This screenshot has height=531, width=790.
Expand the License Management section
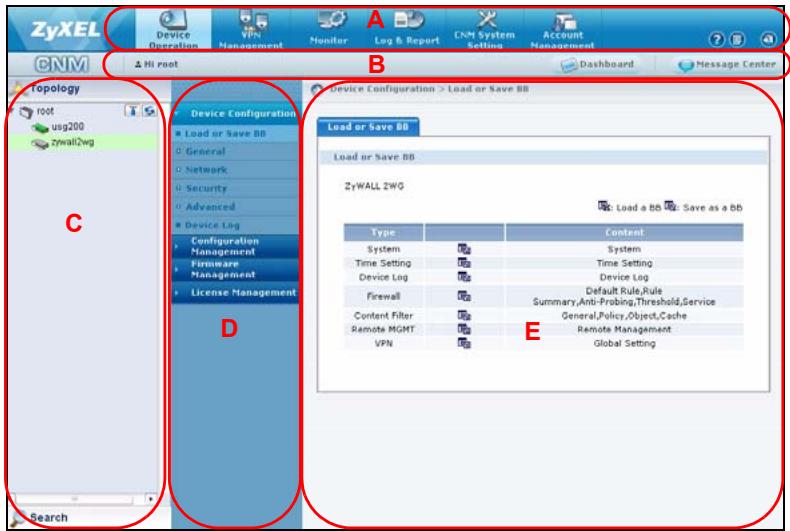click(235, 293)
